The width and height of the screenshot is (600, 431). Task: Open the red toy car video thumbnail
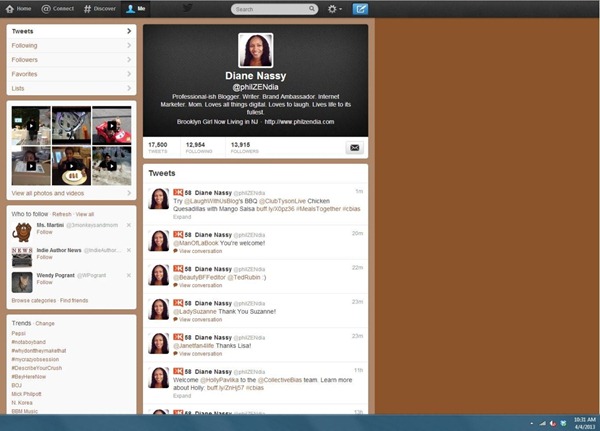[112, 125]
